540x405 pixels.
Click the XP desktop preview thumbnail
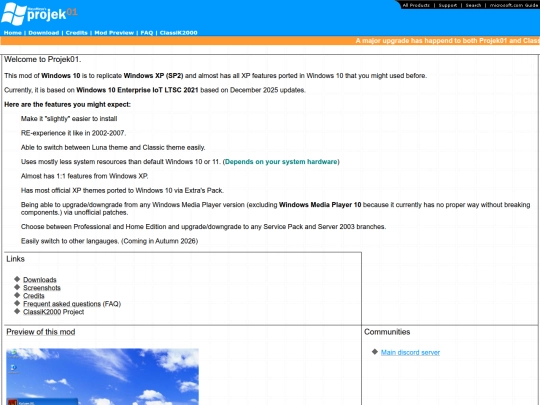tap(102, 377)
